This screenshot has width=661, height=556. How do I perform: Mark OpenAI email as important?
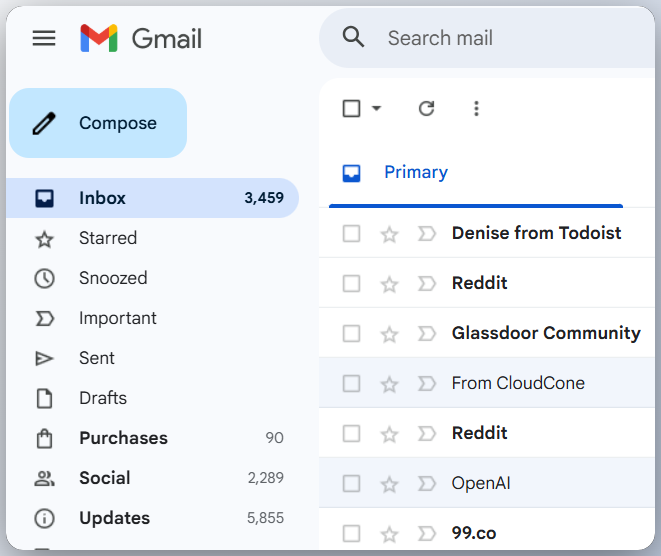pos(426,484)
